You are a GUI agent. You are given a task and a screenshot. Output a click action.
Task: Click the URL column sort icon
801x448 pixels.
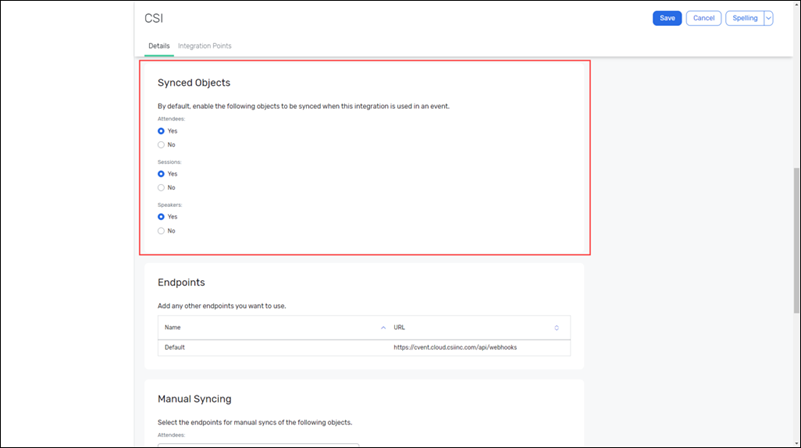pyautogui.click(x=557, y=327)
